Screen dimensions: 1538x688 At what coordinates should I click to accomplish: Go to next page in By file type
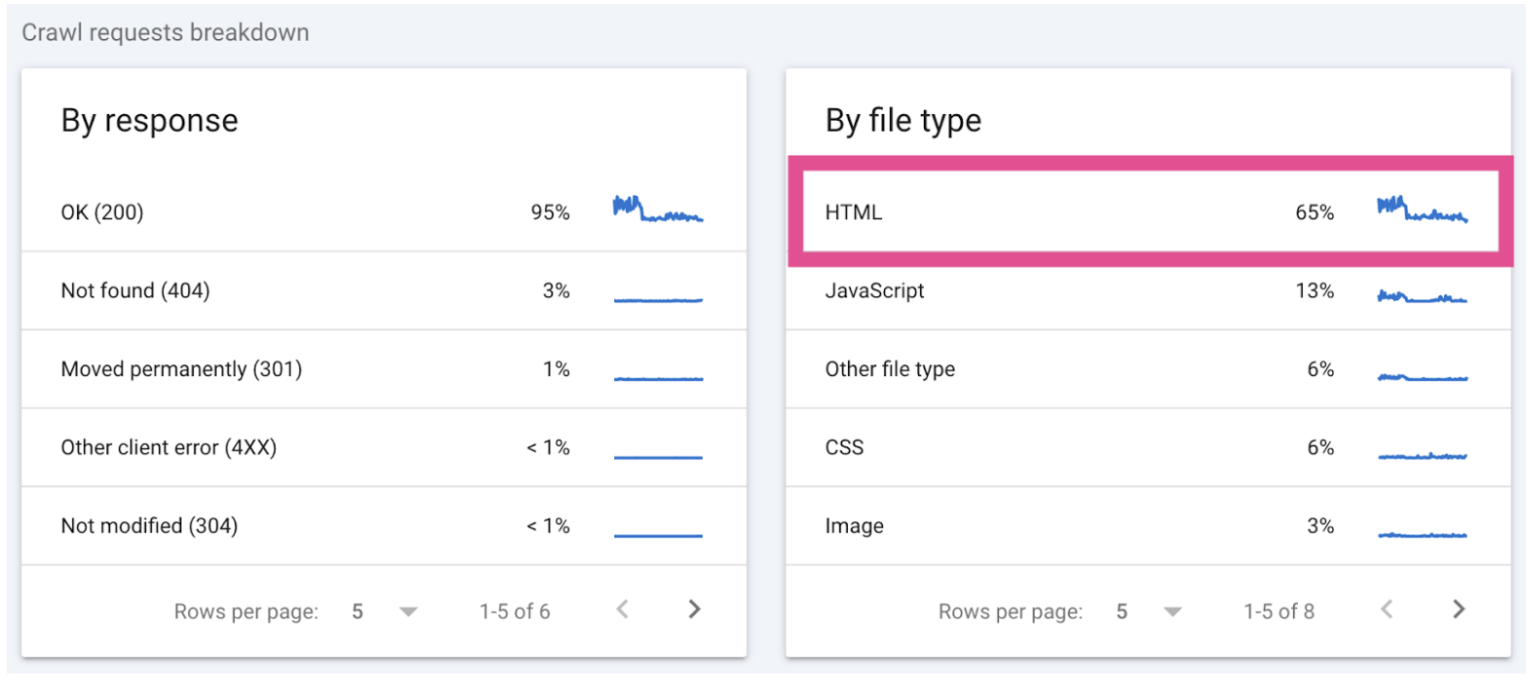[1458, 609]
